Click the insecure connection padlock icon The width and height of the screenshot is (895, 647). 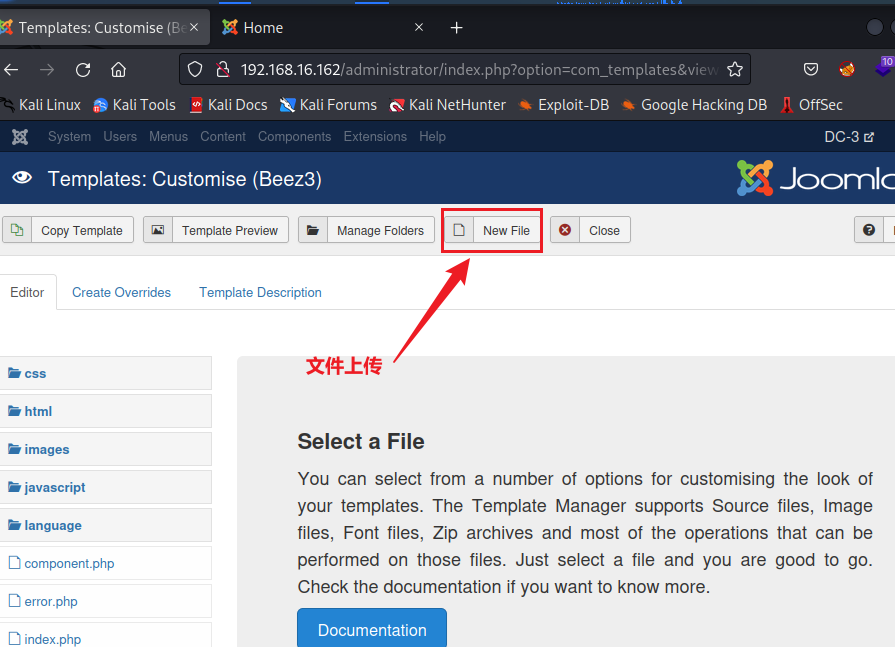tap(223, 70)
